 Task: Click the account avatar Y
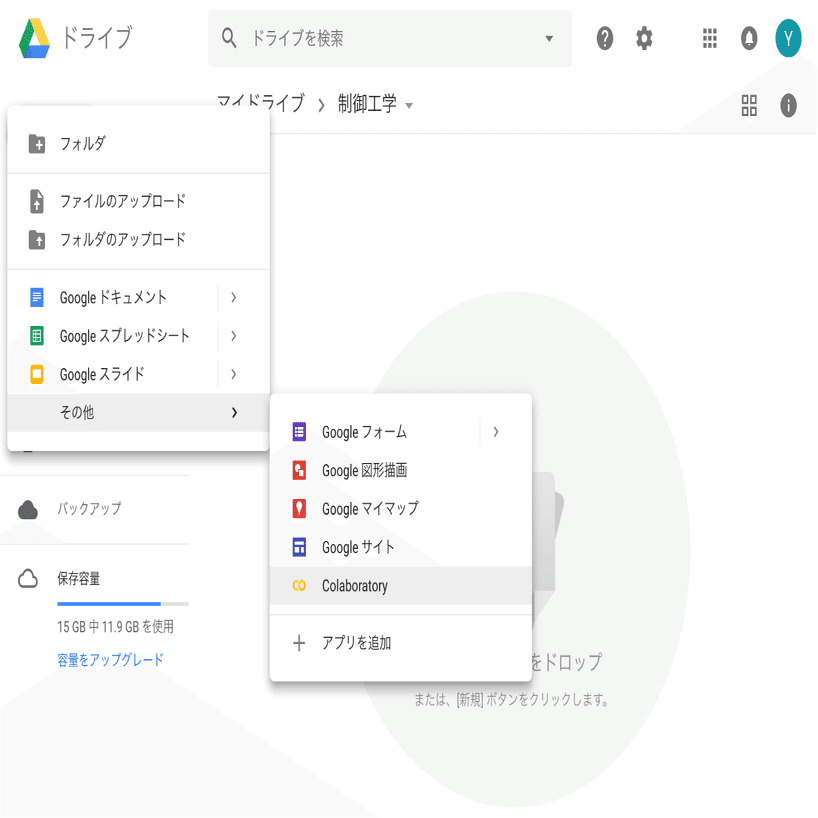coord(788,38)
